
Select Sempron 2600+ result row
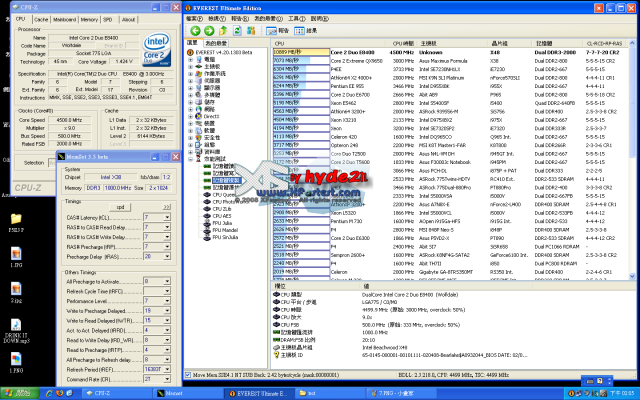[x=449, y=255]
